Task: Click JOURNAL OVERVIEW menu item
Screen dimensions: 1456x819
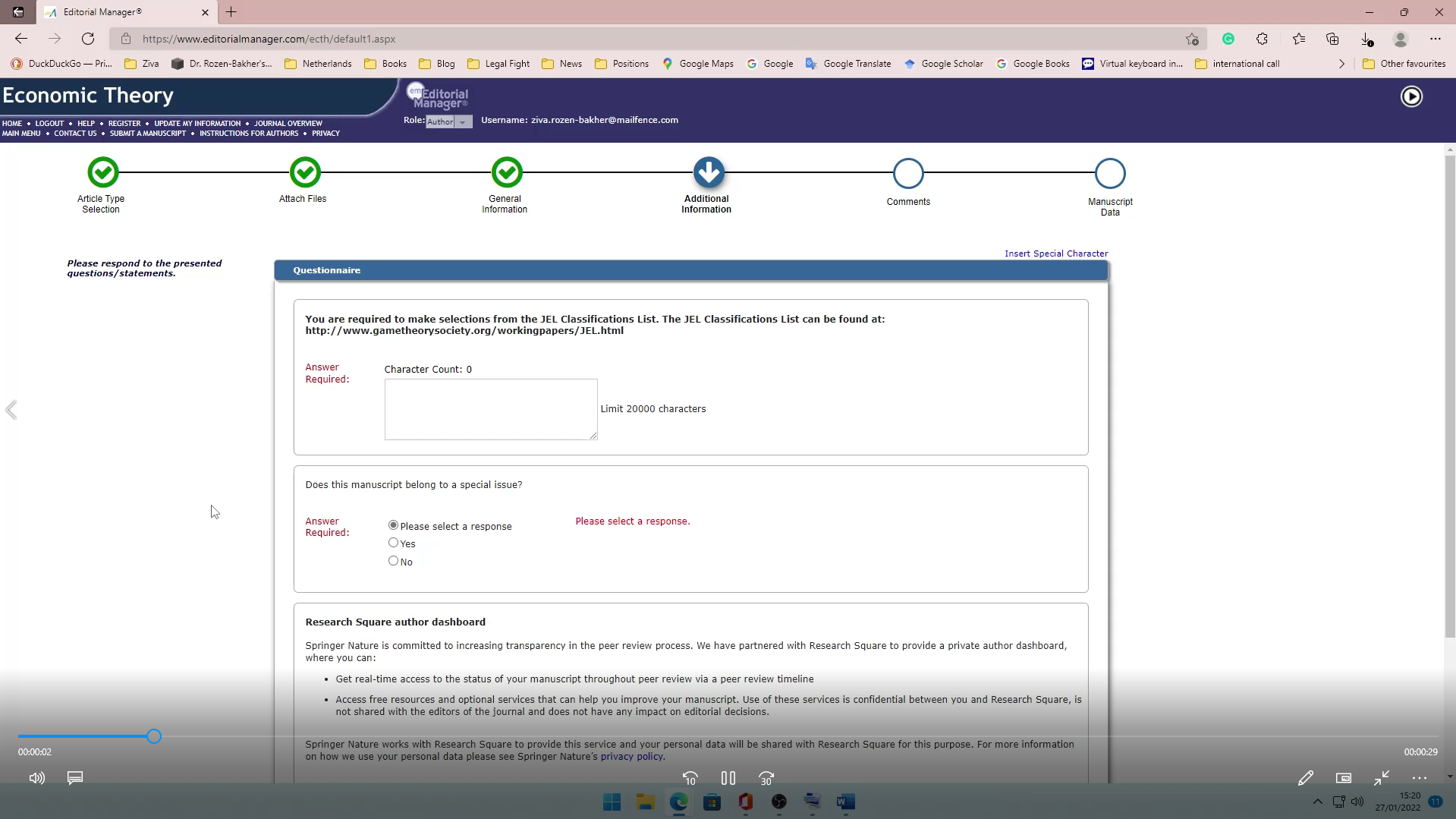Action: tap(288, 124)
